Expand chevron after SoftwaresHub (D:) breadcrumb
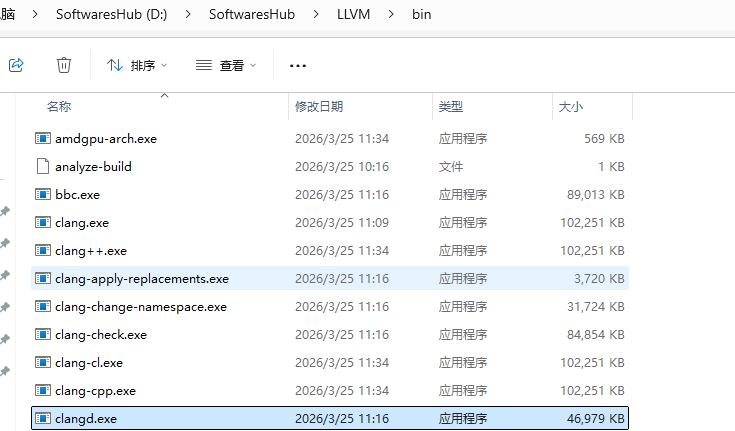The height and width of the screenshot is (431, 735). tap(188, 15)
